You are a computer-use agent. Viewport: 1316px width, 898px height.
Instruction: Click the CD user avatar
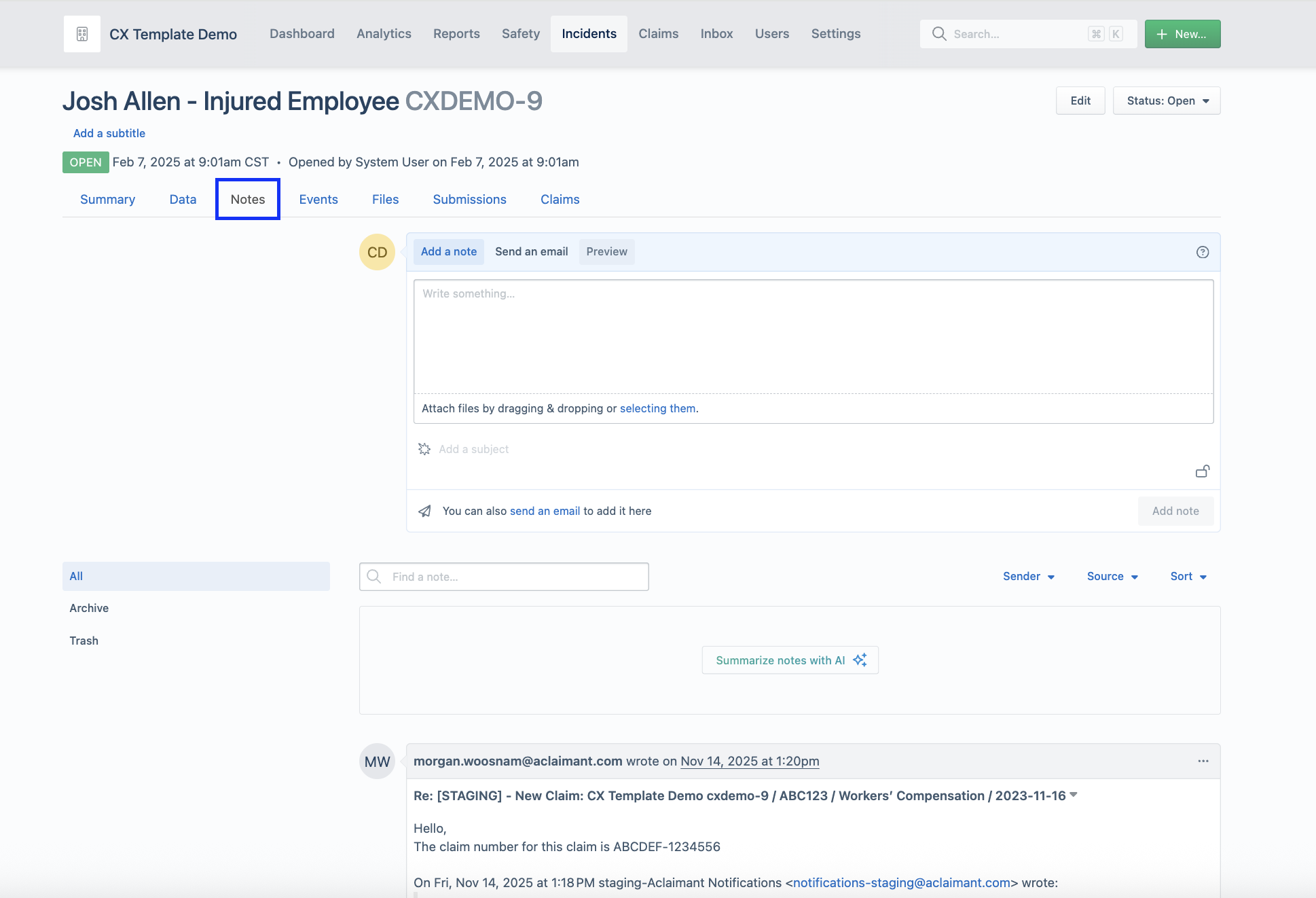coord(377,252)
